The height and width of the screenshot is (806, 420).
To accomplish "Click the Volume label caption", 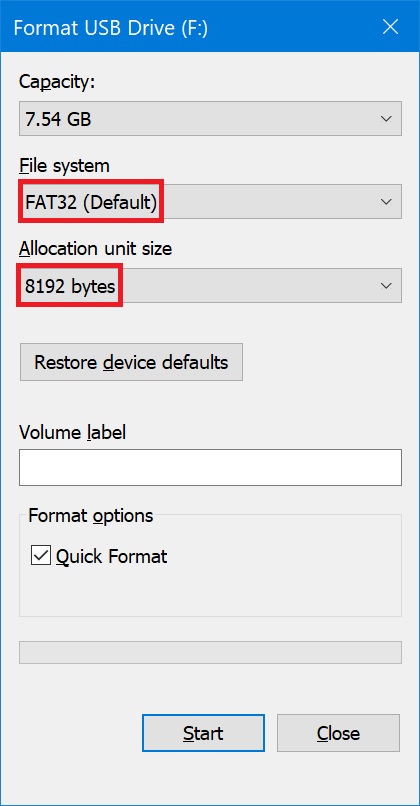I will (x=72, y=432).
